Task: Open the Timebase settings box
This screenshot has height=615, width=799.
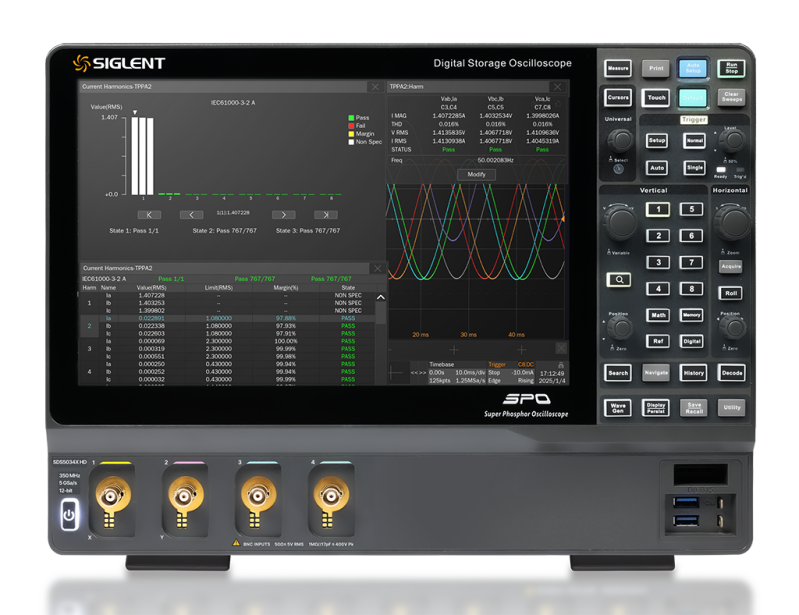Action: tap(441, 372)
